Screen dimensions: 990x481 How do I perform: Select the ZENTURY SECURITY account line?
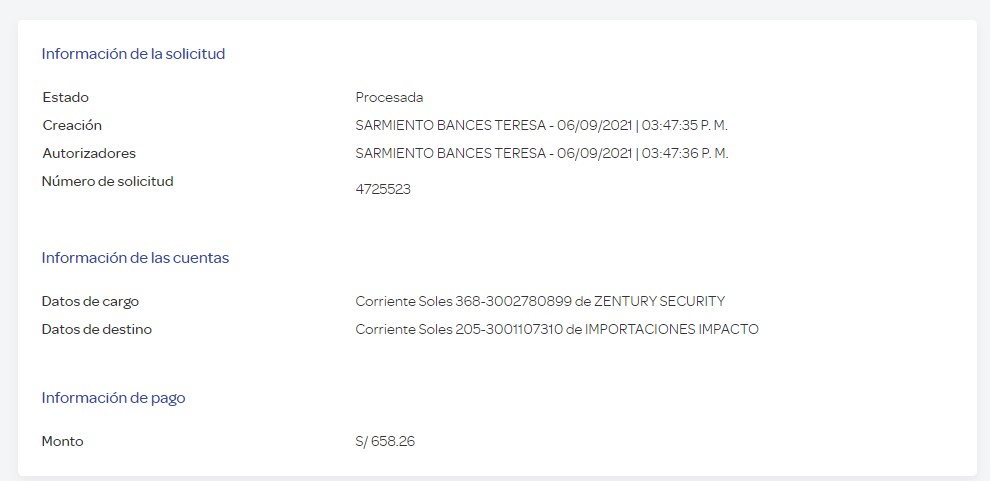point(540,301)
